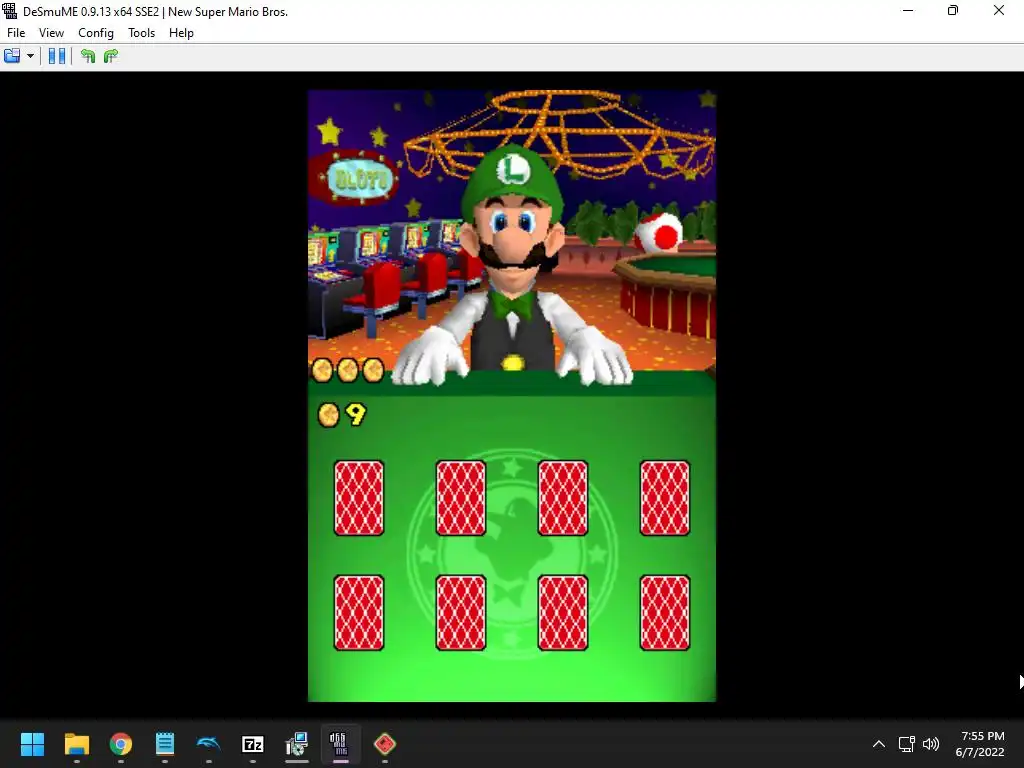Flip the first card in the bottom row
Screen dimensions: 1024x768
pos(359,613)
